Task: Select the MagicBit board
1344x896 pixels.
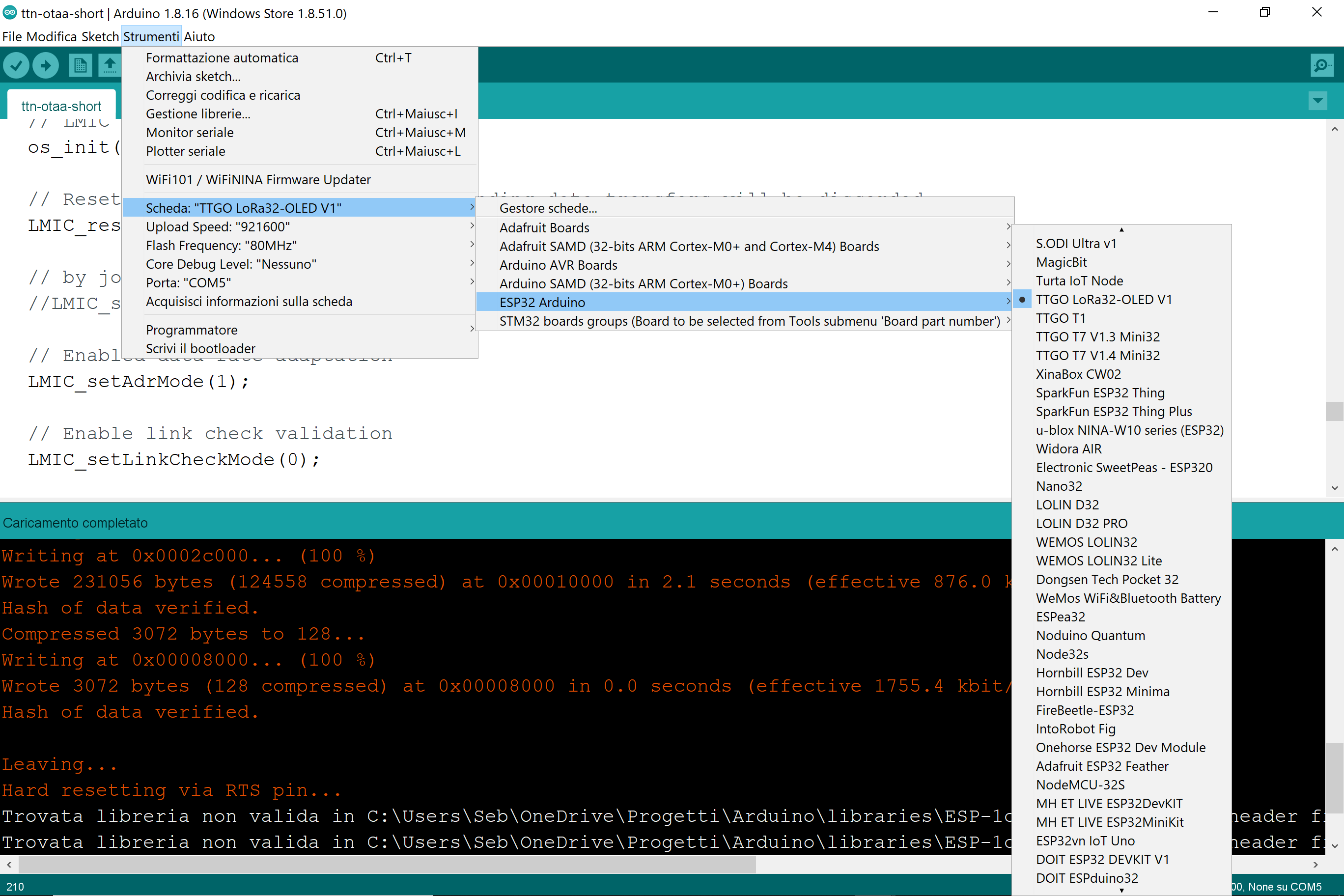Action: pyautogui.click(x=1121, y=262)
